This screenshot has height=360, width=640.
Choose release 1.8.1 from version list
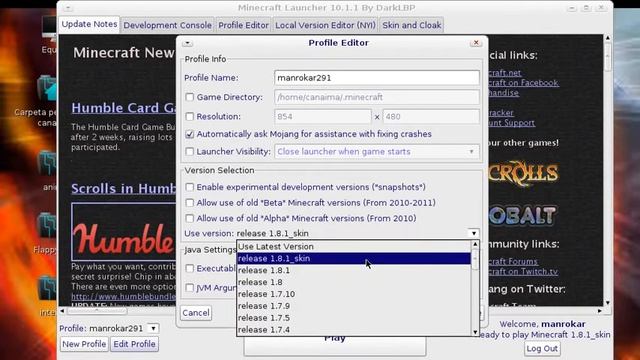click(x=353, y=270)
